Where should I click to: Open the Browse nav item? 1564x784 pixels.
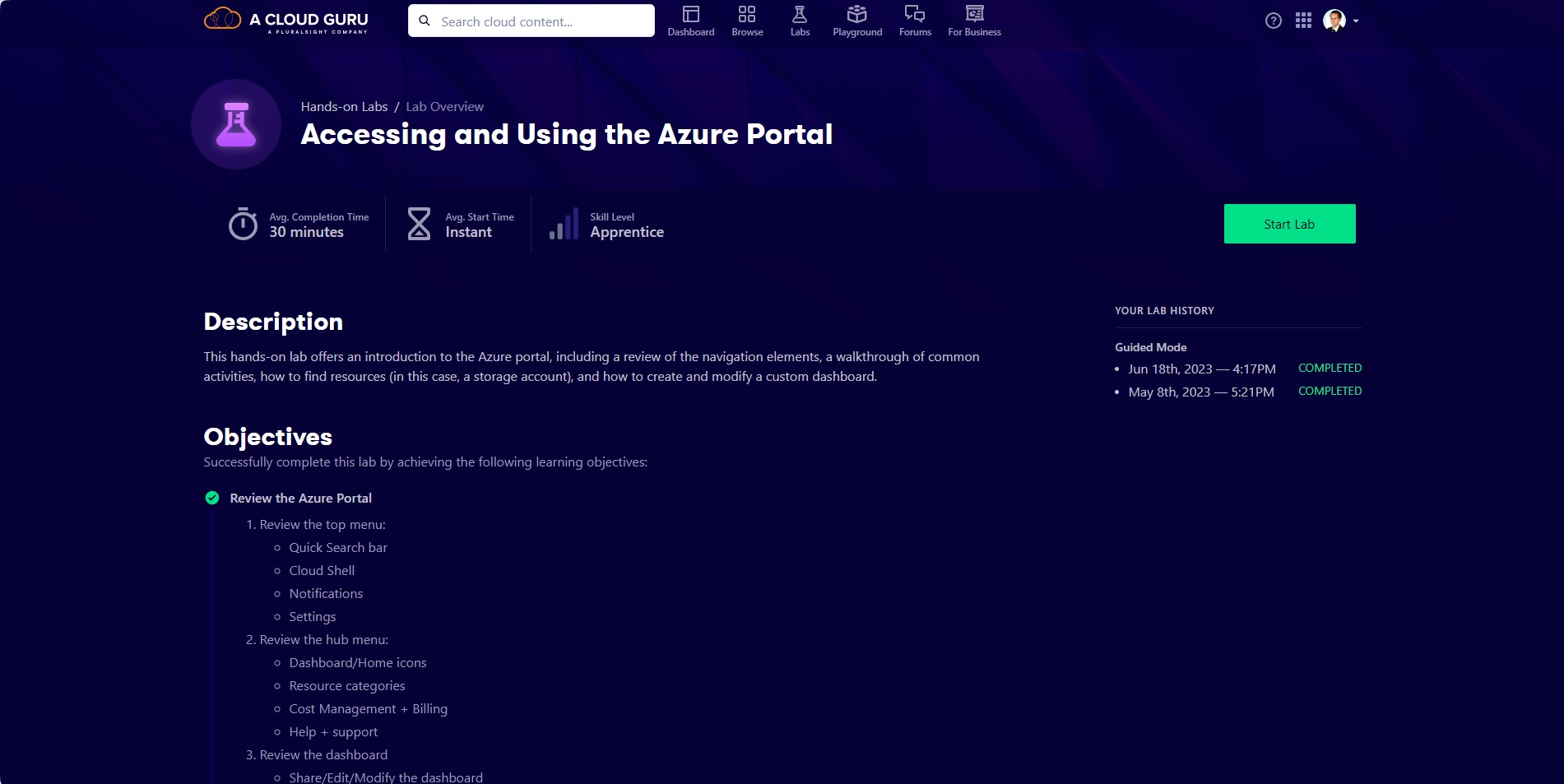pyautogui.click(x=747, y=21)
